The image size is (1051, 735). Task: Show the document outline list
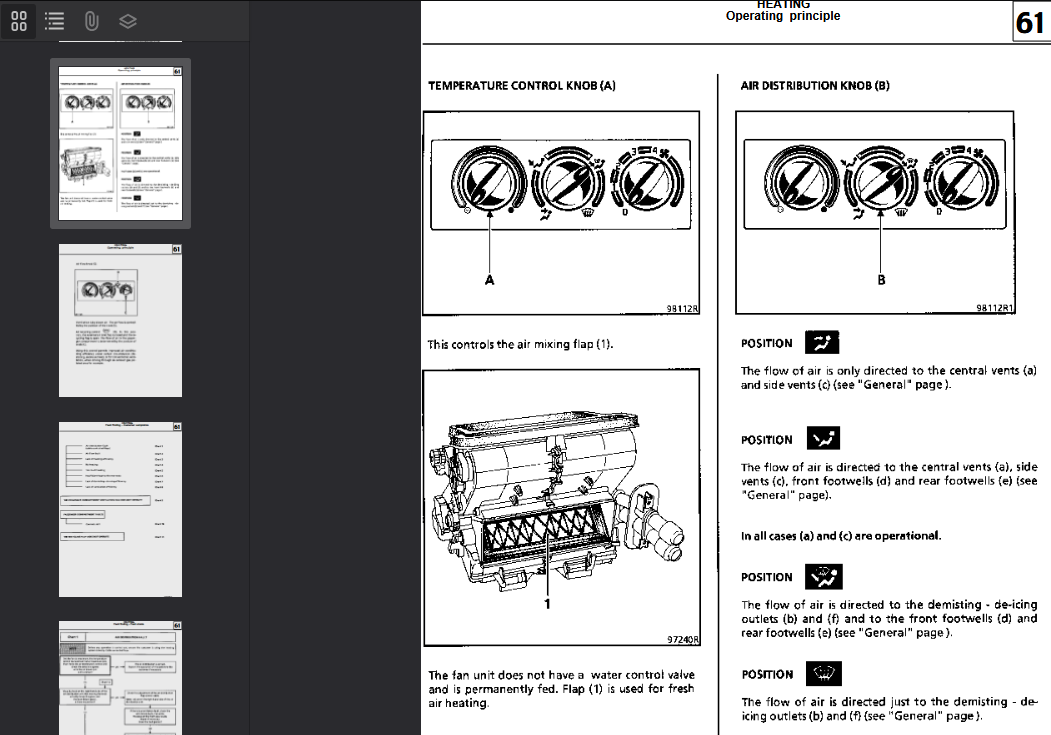click(x=54, y=21)
